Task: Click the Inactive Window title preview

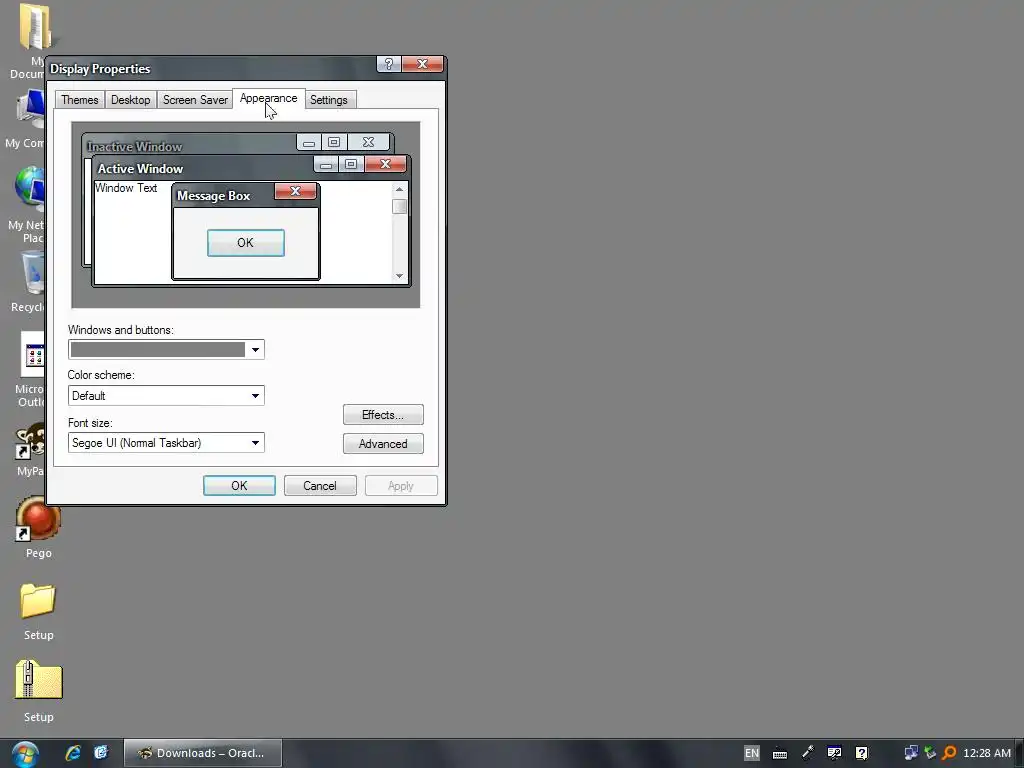Action: tap(135, 146)
